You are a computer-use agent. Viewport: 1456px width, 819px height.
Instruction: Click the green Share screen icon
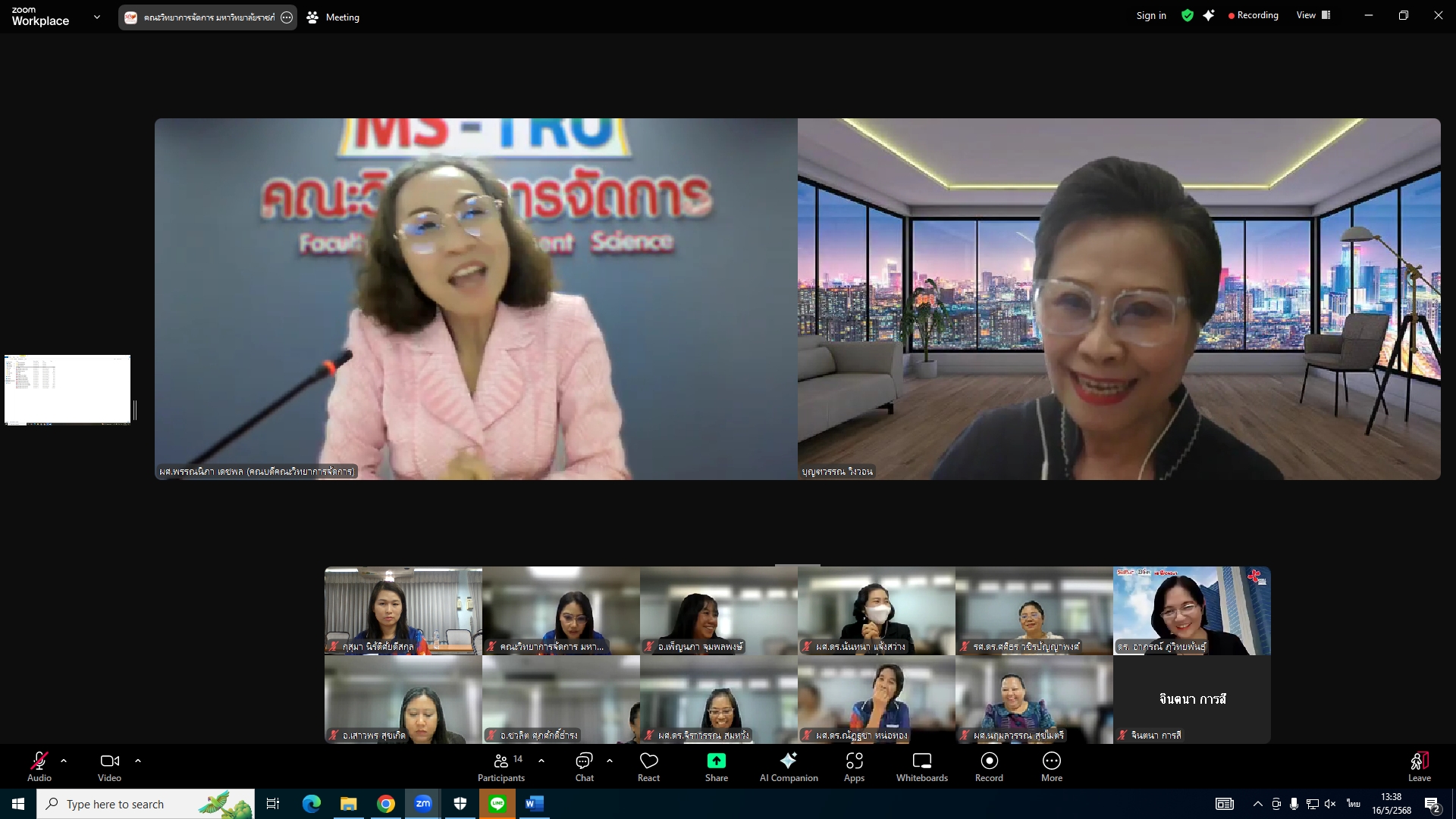[x=716, y=761]
